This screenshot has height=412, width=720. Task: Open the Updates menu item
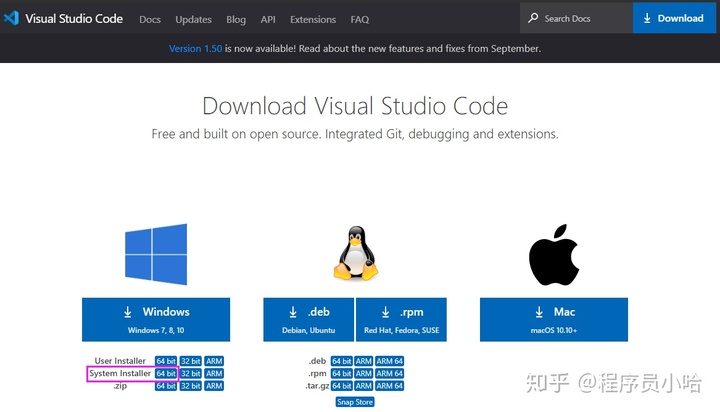(193, 19)
